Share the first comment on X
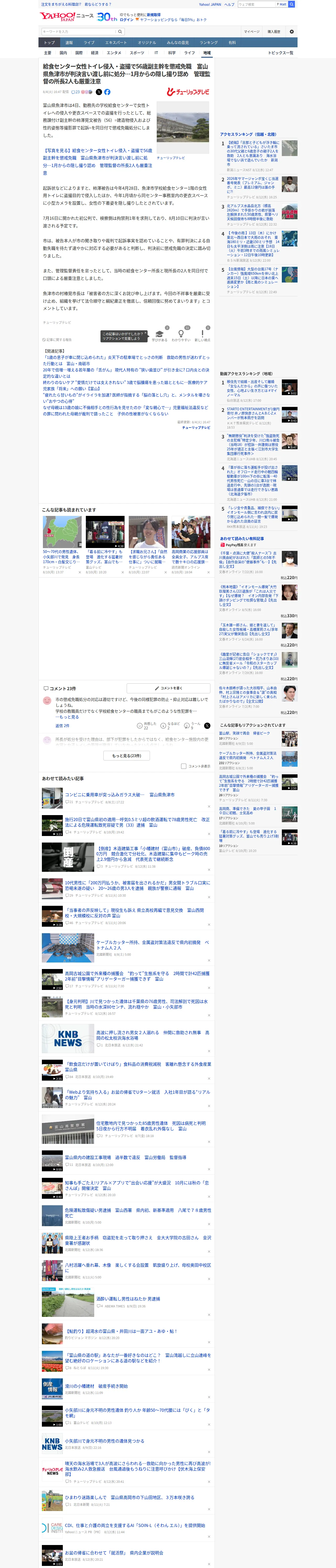Screen dimensions: 336x1568 [x=207, y=725]
